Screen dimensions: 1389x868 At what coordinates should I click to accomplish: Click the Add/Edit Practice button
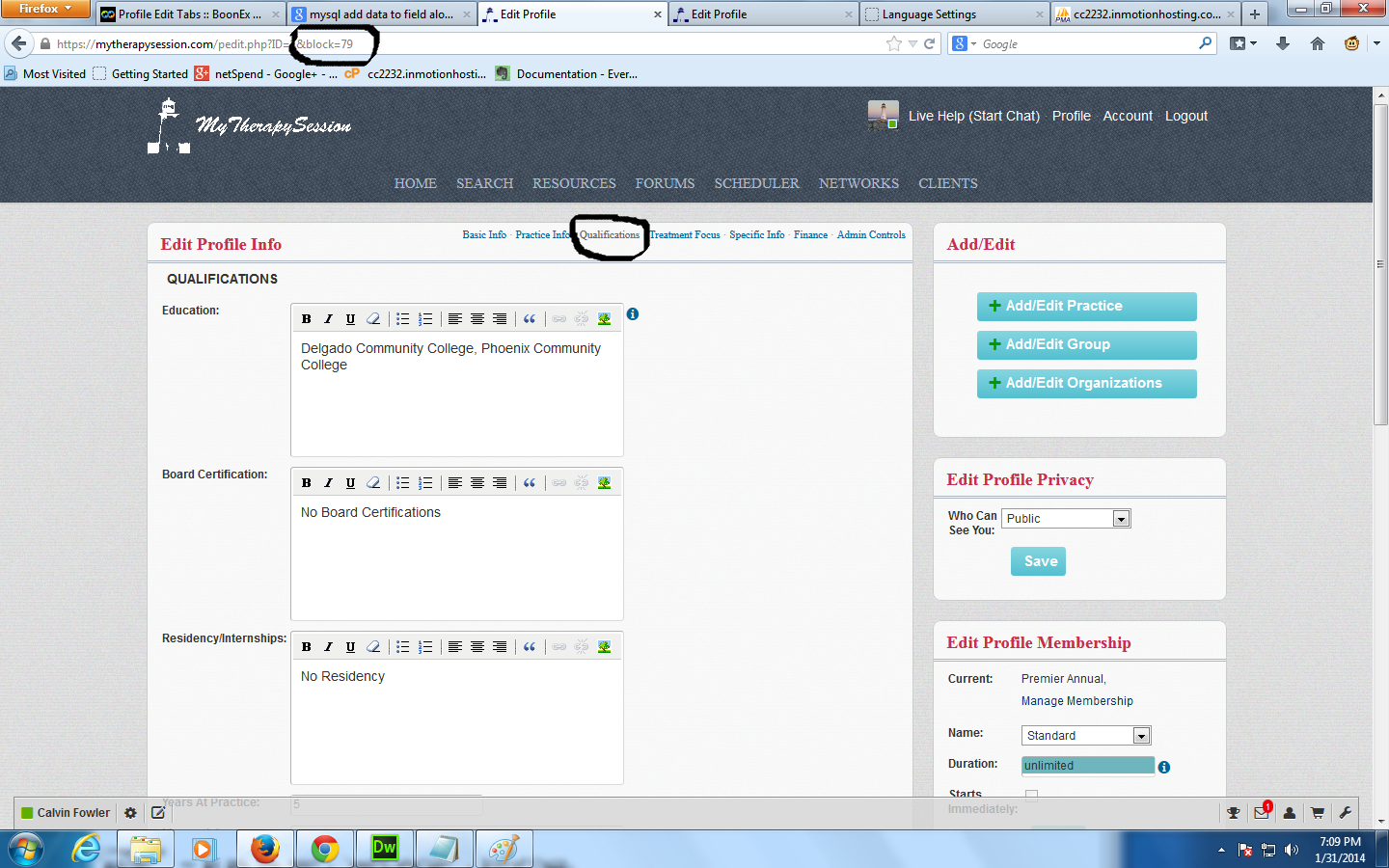point(1087,307)
